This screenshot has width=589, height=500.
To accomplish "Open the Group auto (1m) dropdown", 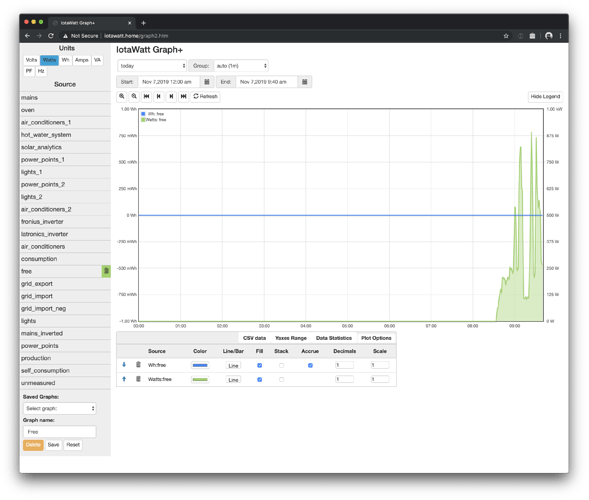I will pyautogui.click(x=241, y=66).
